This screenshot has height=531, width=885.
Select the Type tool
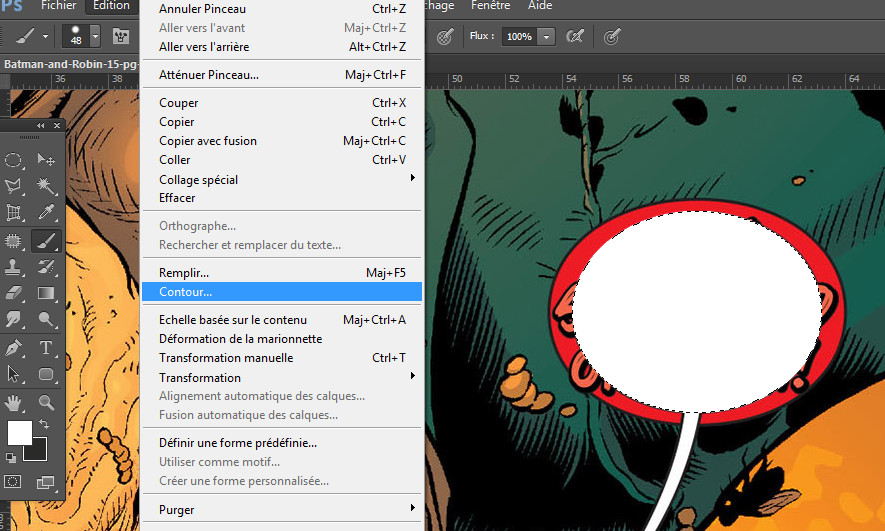tap(46, 348)
